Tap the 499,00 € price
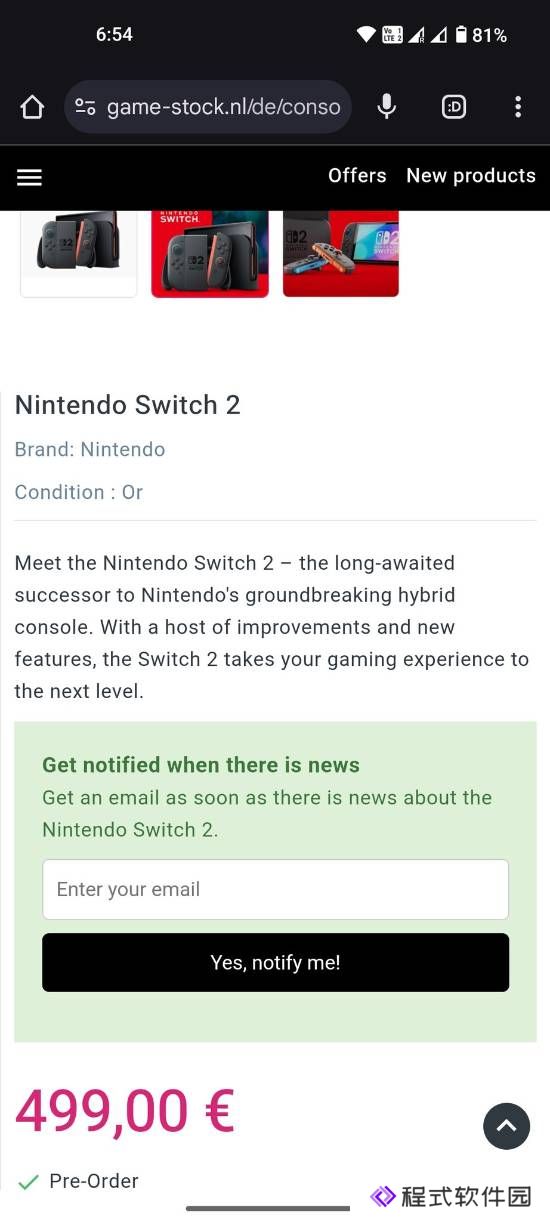This screenshot has height=1222, width=550. (x=125, y=1111)
